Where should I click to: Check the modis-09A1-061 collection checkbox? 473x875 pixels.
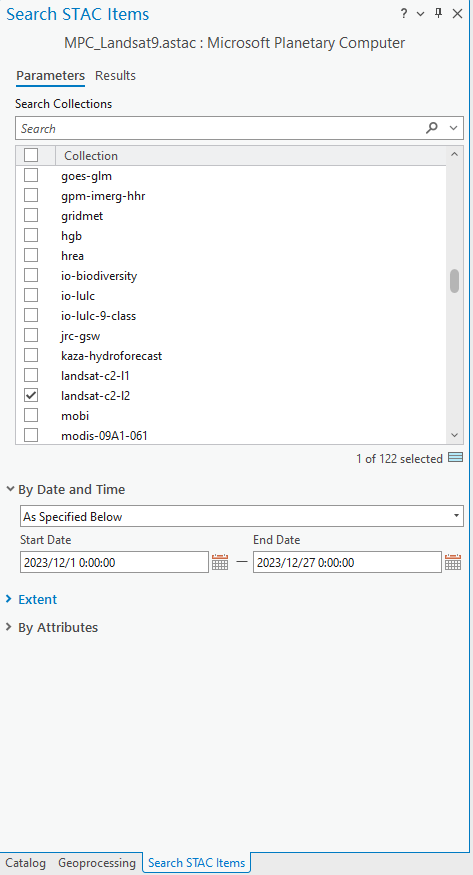[x=31, y=435]
